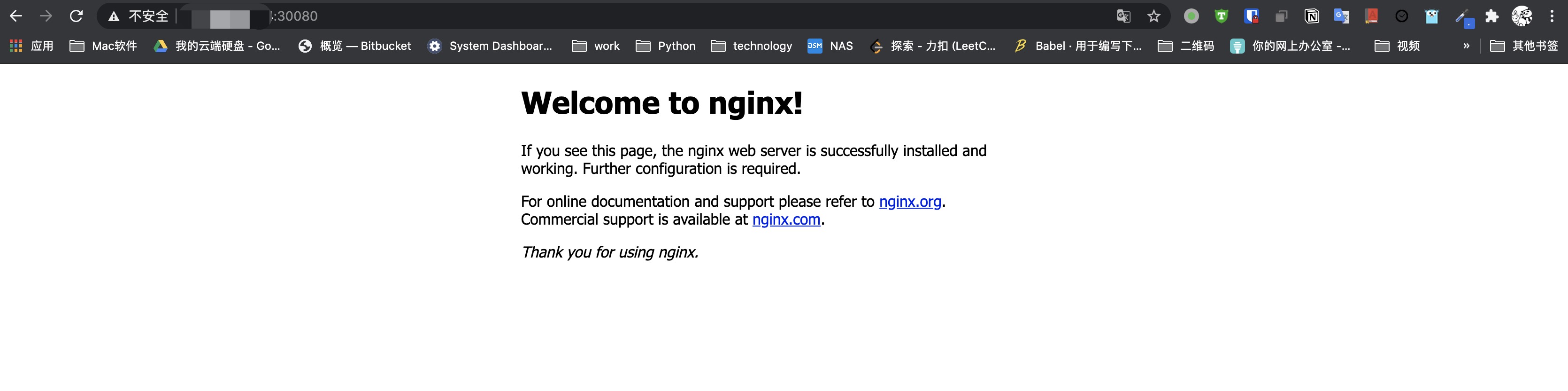Screen dimensions: 1568x391
Task: Click the 不安全 security warning indicator
Action: (139, 16)
